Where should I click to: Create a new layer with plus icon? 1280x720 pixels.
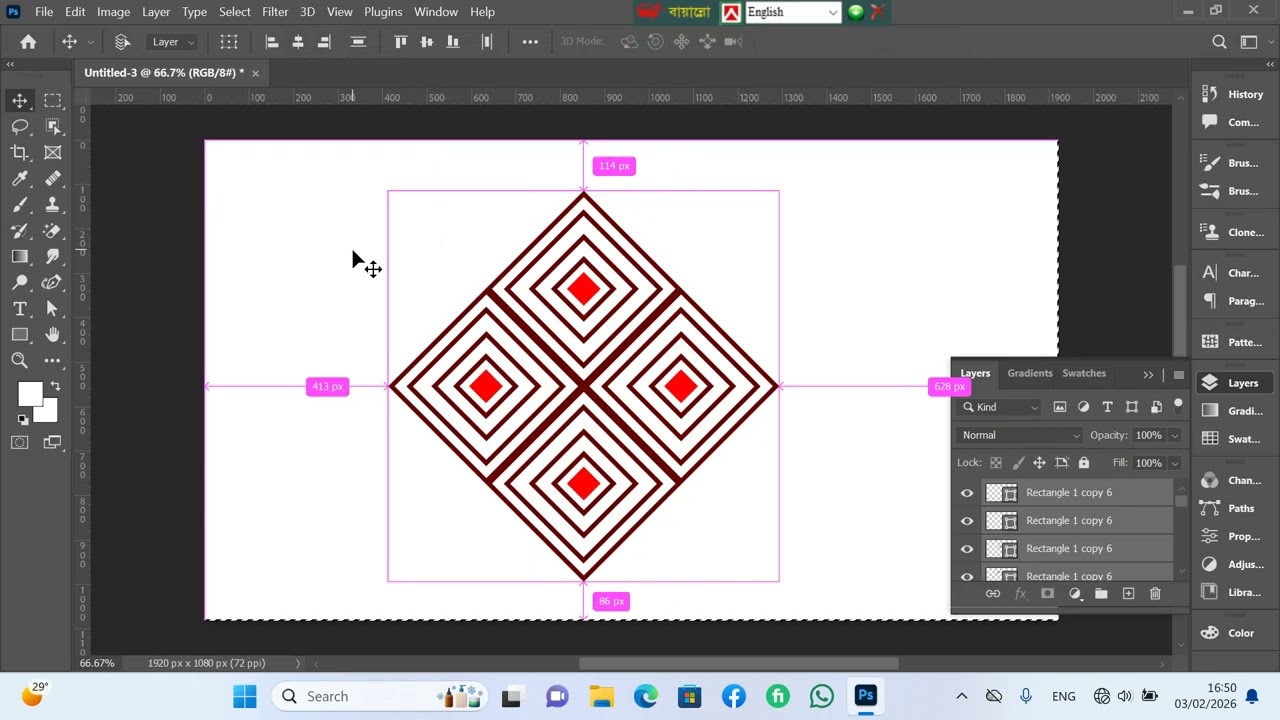coord(1128,594)
